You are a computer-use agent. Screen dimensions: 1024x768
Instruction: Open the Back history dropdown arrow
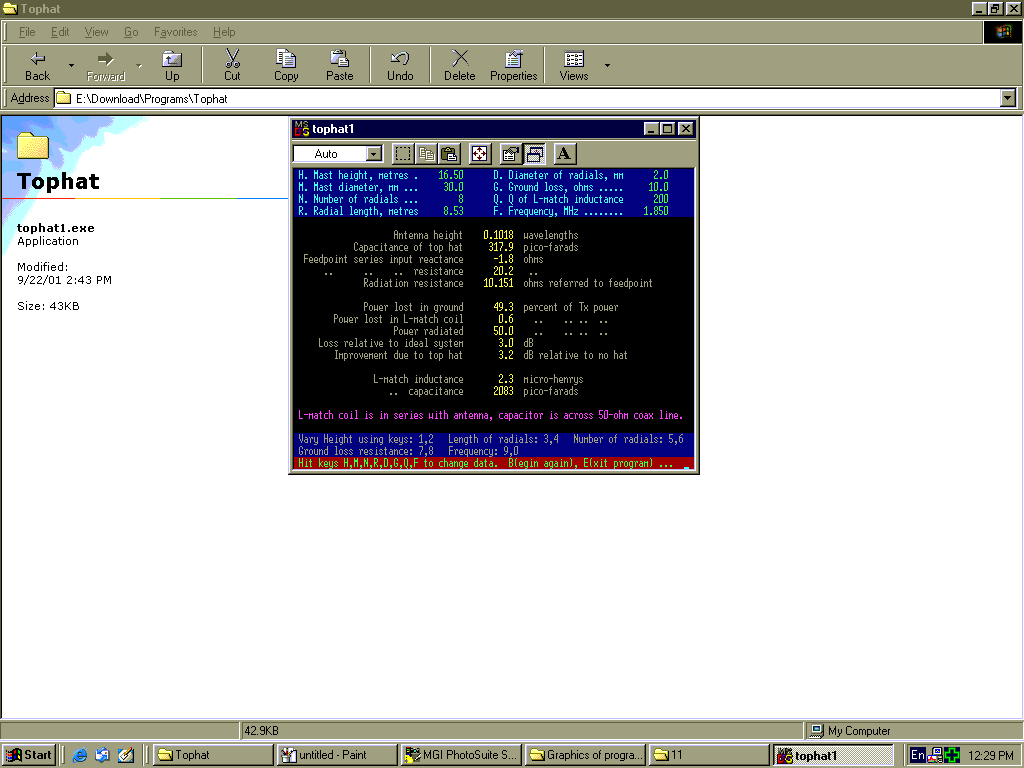71,66
